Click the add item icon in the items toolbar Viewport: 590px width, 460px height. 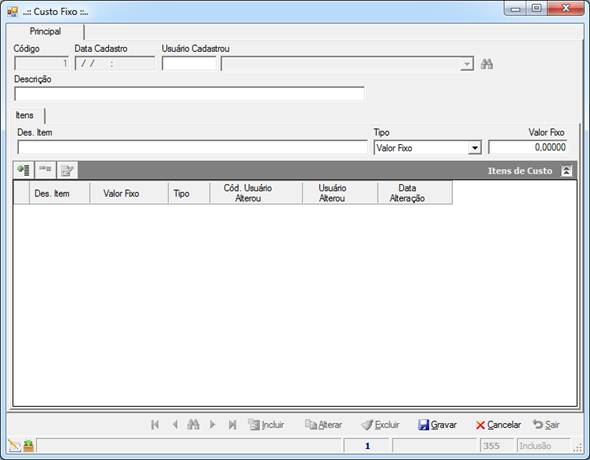pyautogui.click(x=24, y=170)
